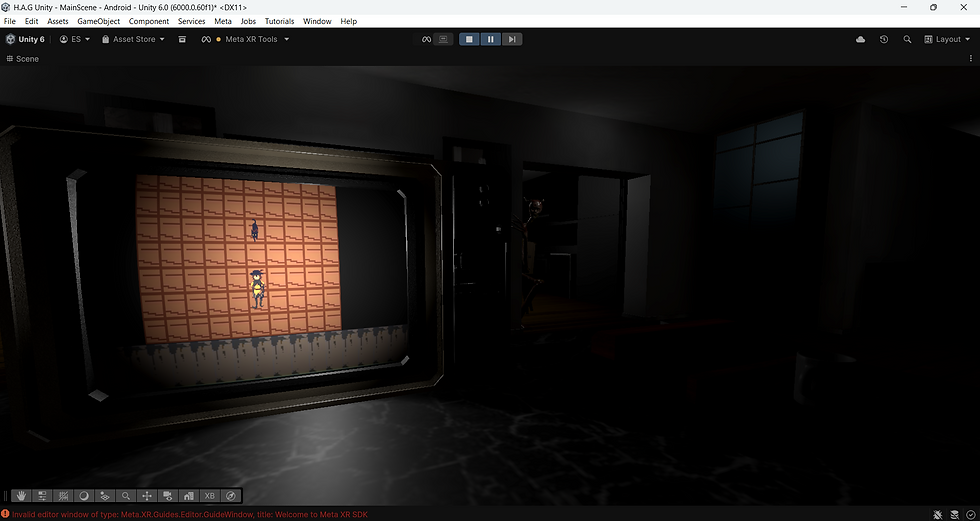Open the undo history icon
This screenshot has height=521, width=980.
[x=884, y=39]
